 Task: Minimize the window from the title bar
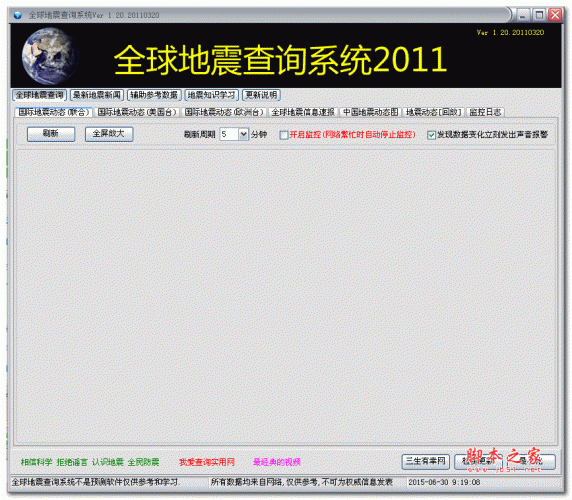(x=522, y=15)
